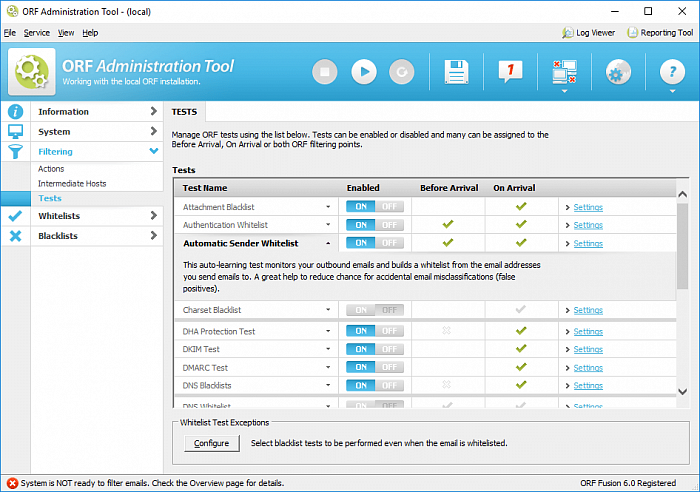Toggle the Attachment Blacklist ON/OFF switch

click(x=375, y=207)
